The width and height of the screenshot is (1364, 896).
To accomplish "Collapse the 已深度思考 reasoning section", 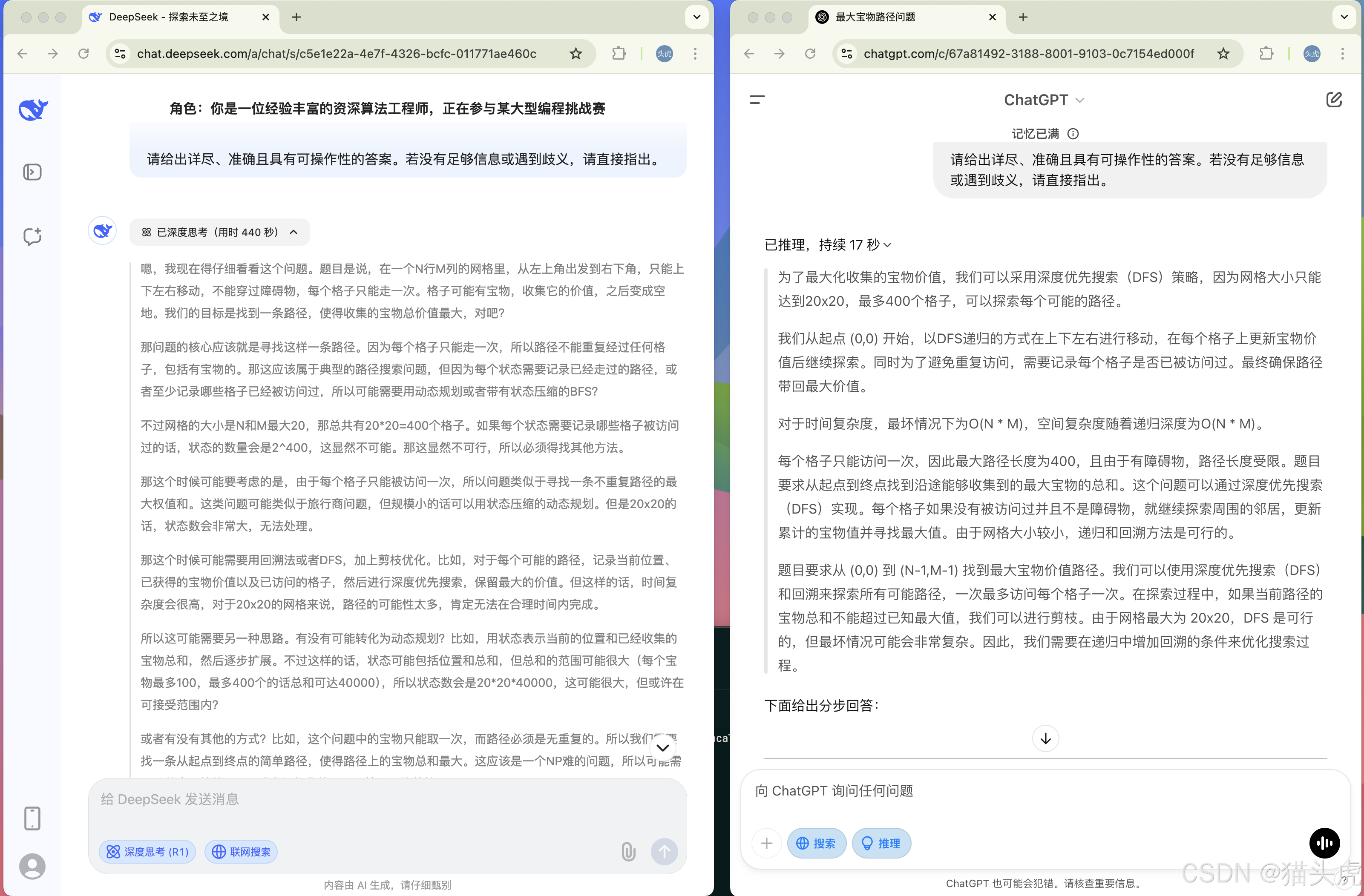I will [294, 232].
